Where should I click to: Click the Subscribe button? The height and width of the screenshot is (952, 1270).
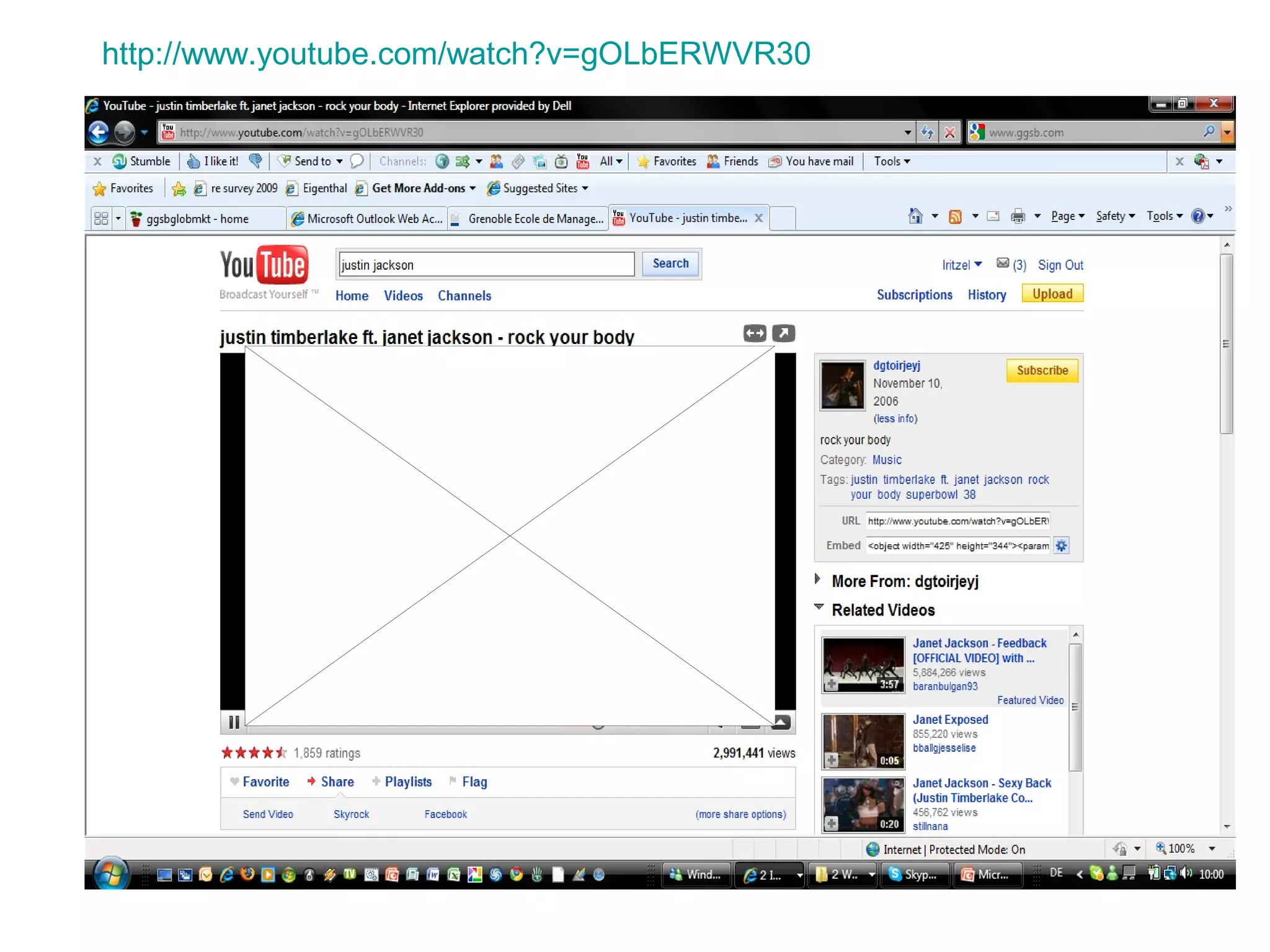pyautogui.click(x=1042, y=370)
